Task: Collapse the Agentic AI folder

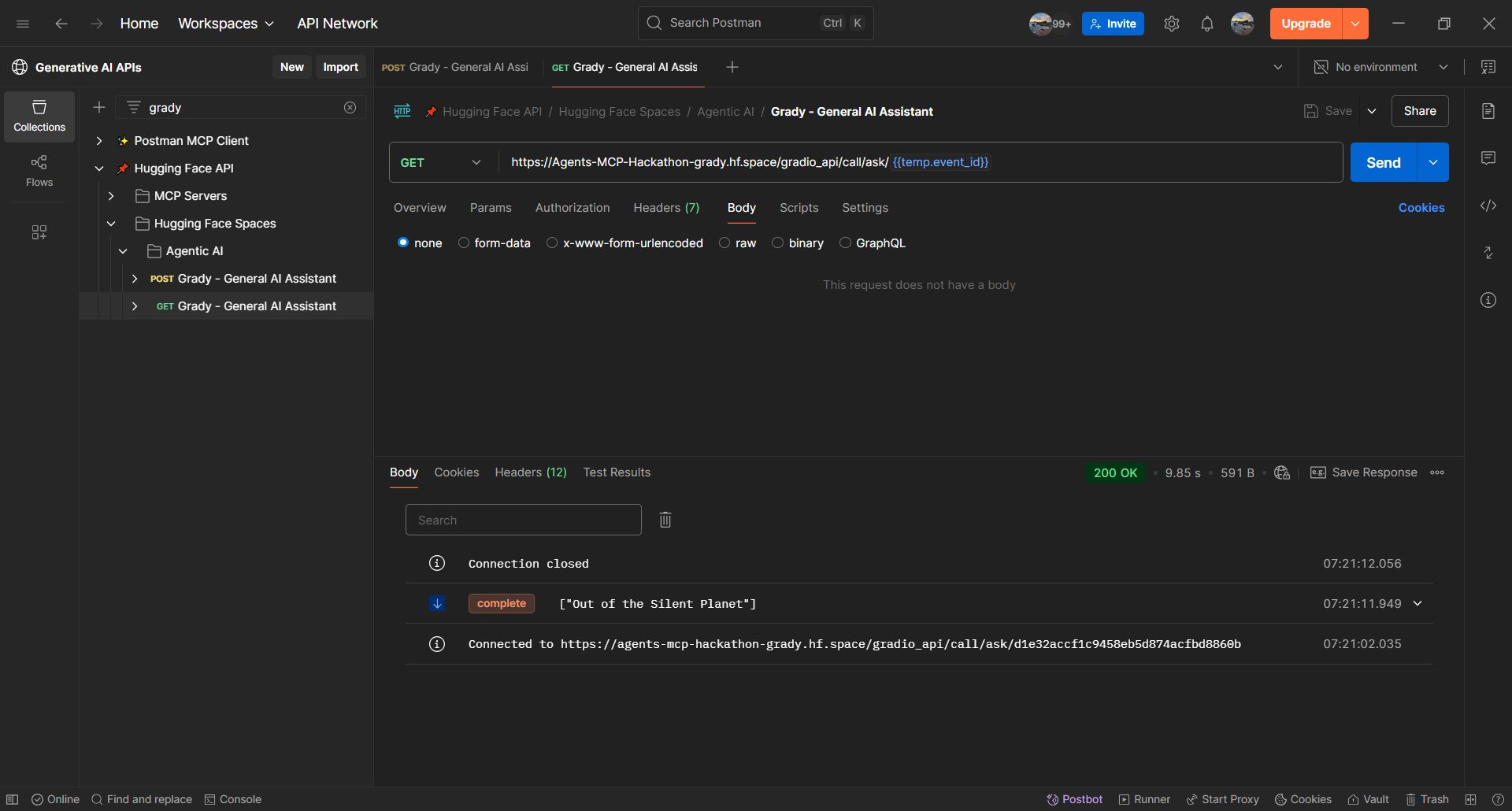Action: tap(123, 251)
